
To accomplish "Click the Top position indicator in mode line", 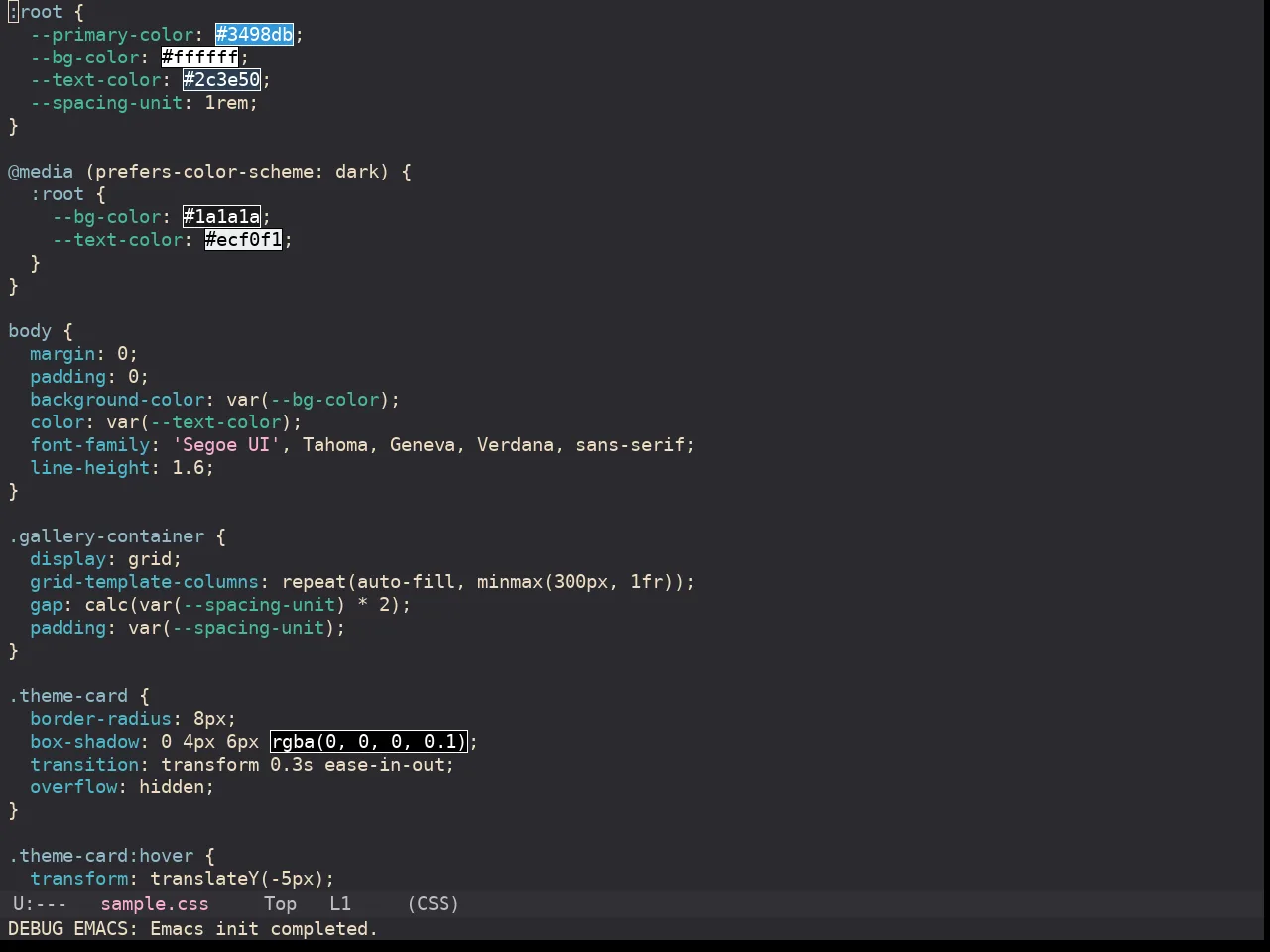I will point(280,904).
